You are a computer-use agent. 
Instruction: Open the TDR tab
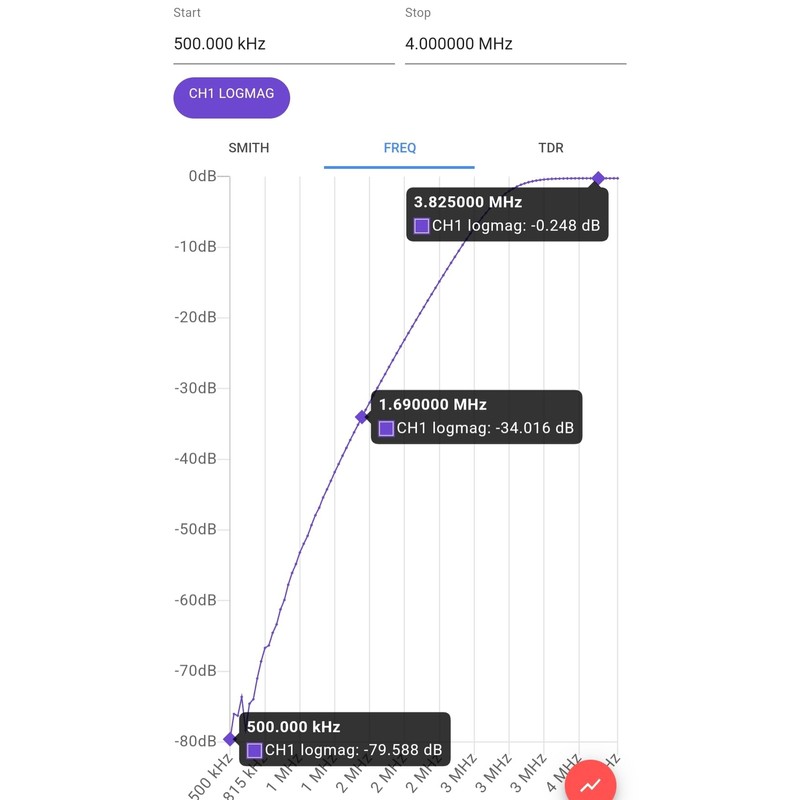pyautogui.click(x=551, y=148)
